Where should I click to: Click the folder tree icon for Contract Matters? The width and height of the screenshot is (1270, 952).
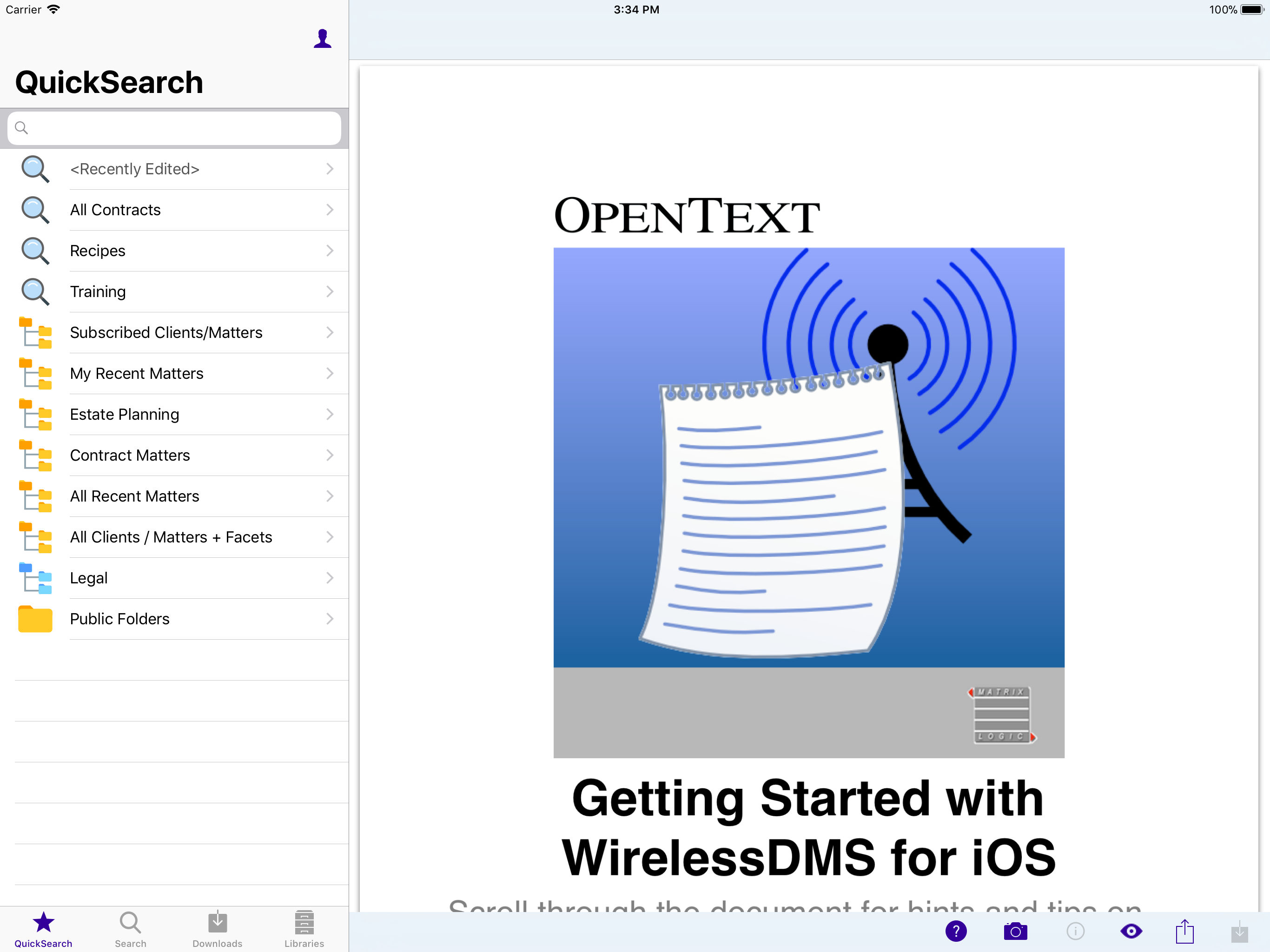35,455
